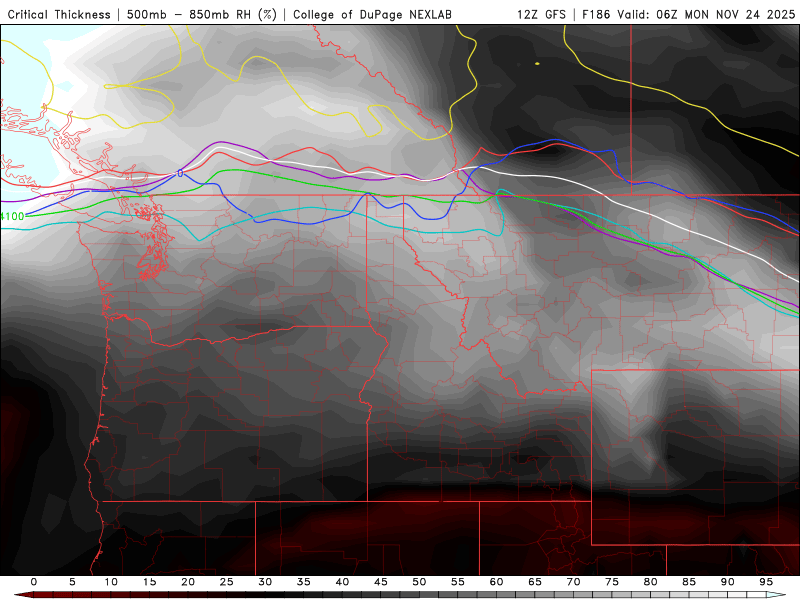Click the "500mb – 850mb RH (%)" label
800x600 pixels.
(202, 14)
